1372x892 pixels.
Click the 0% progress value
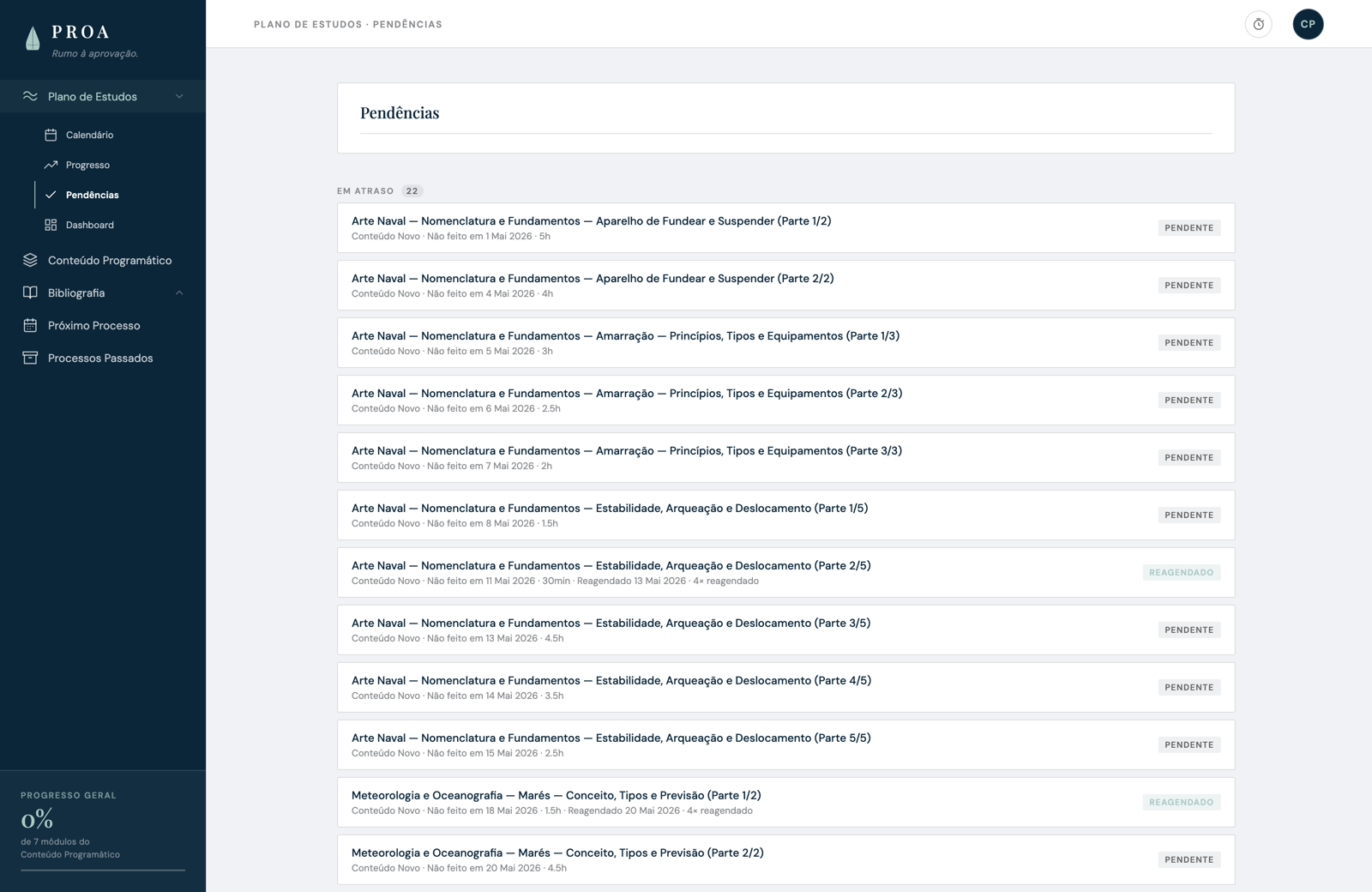click(x=37, y=819)
